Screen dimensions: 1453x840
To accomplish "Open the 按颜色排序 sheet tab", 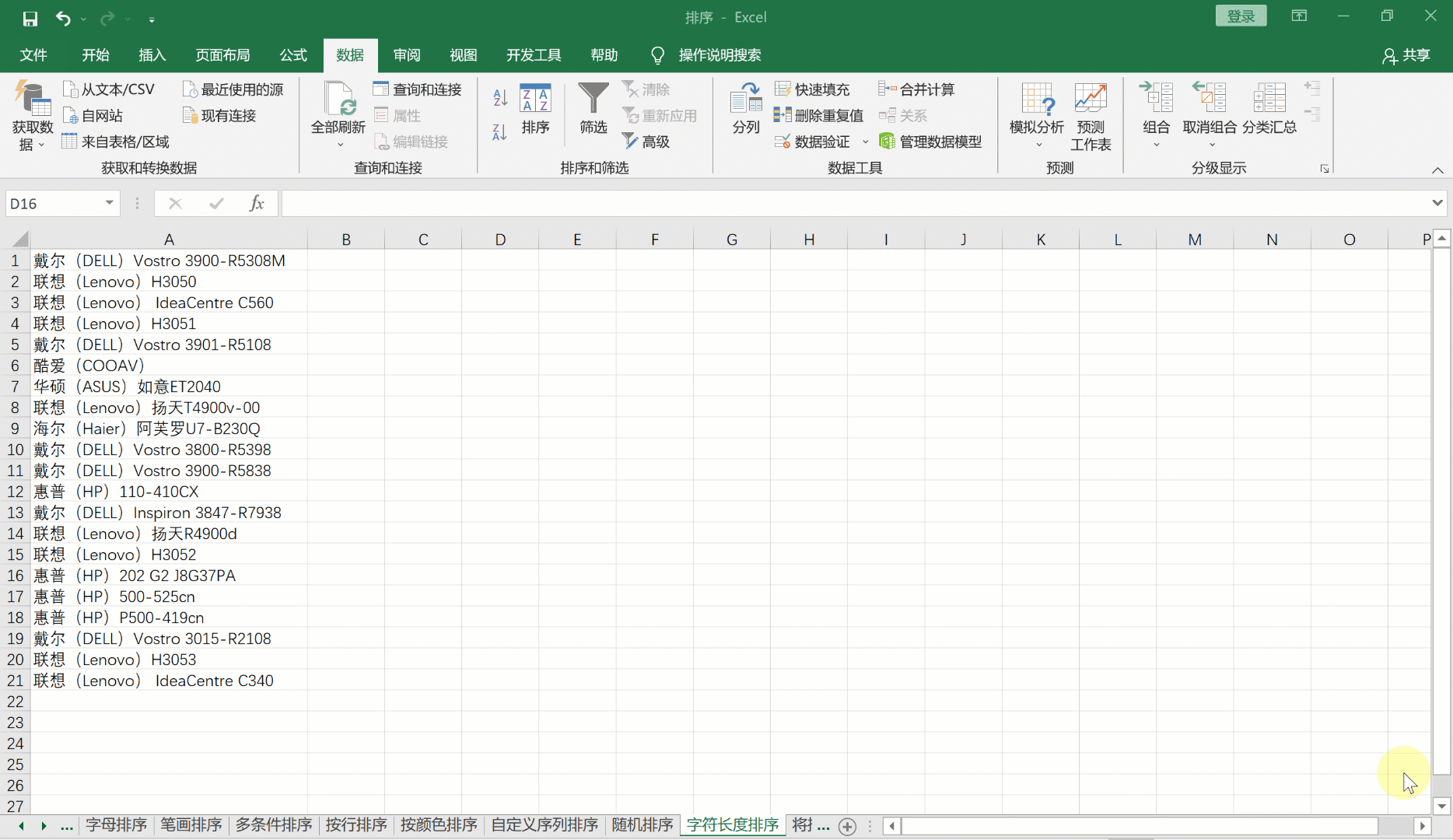I will pos(439,825).
